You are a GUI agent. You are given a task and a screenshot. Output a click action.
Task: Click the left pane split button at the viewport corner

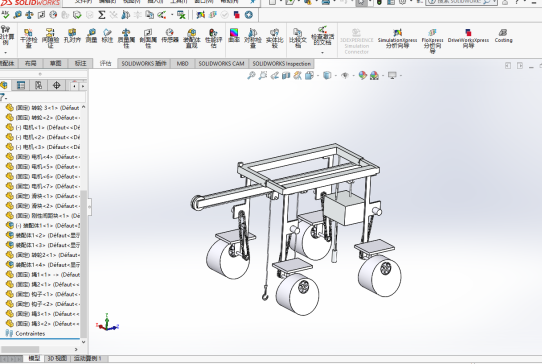(508, 65)
